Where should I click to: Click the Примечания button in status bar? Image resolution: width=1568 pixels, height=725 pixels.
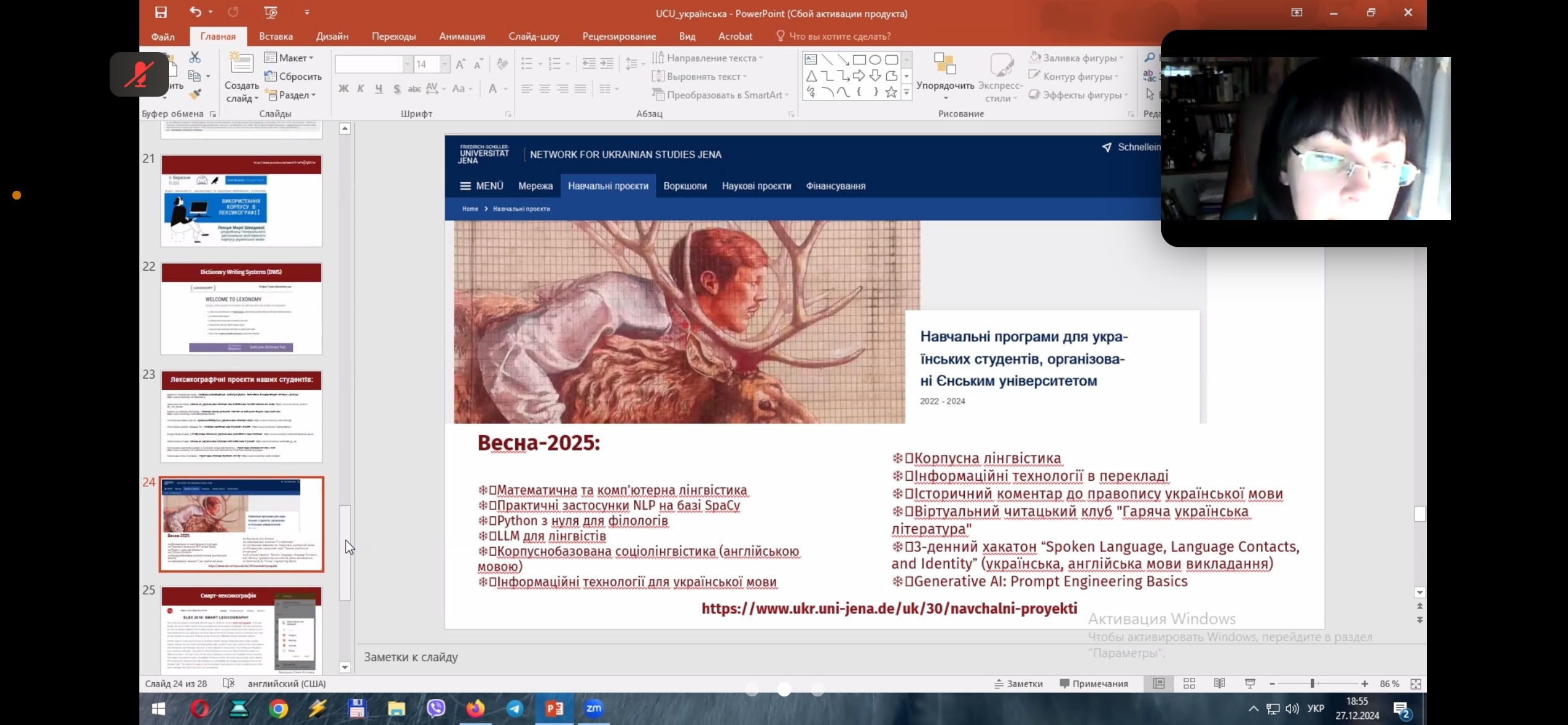coord(1094,683)
